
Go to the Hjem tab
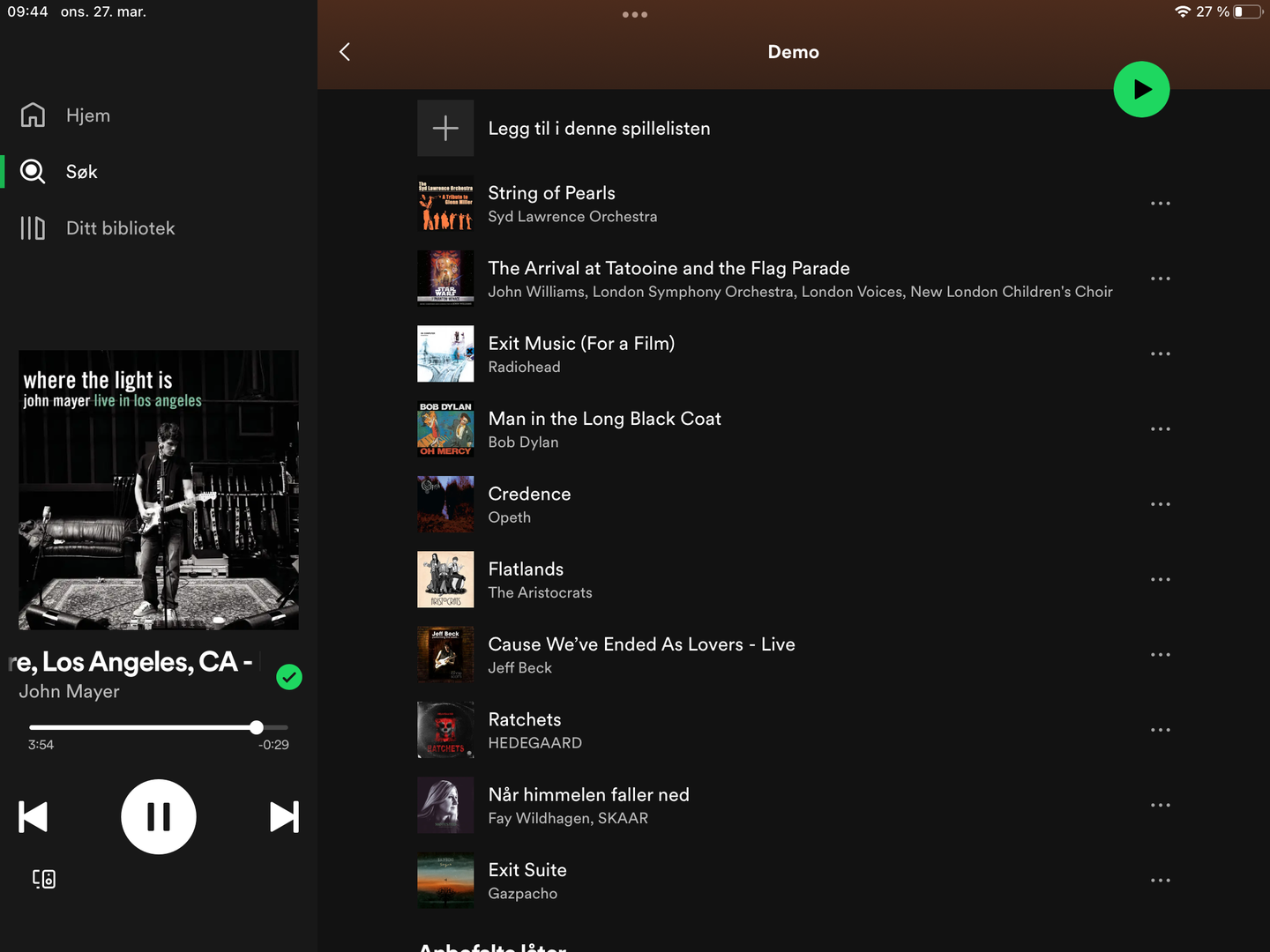tap(88, 115)
